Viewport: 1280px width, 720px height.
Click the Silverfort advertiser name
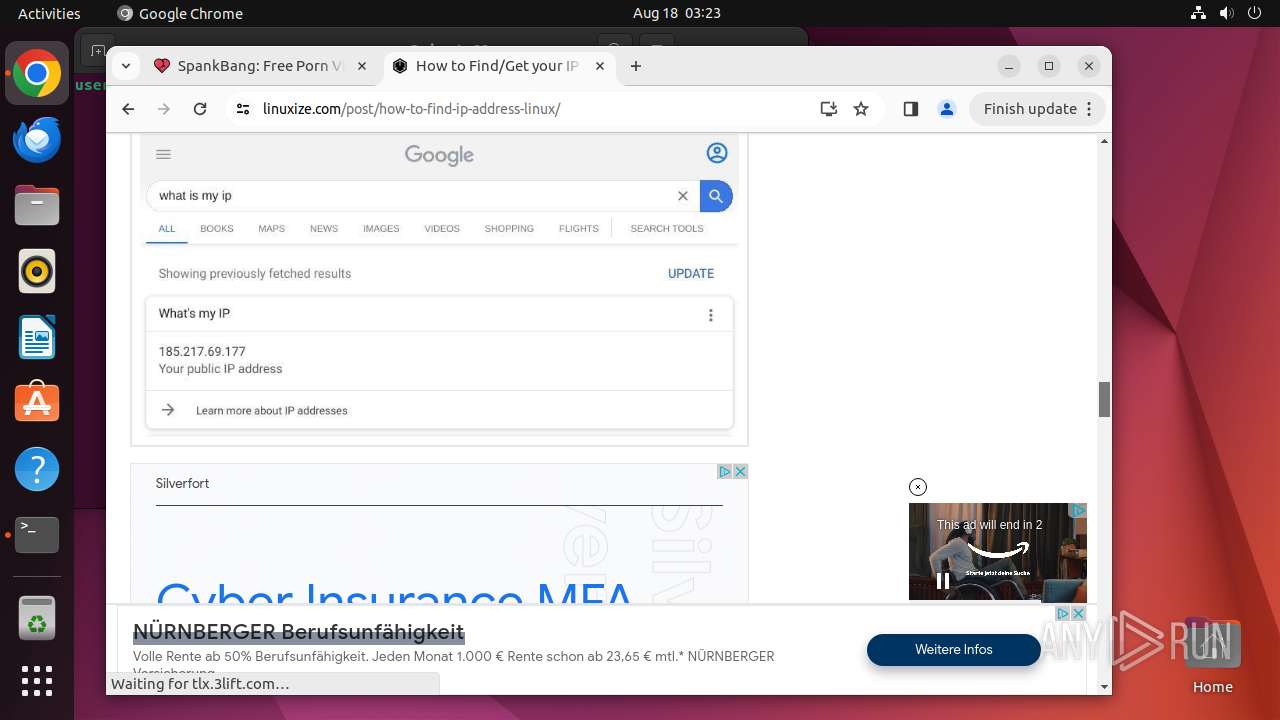pyautogui.click(x=182, y=483)
